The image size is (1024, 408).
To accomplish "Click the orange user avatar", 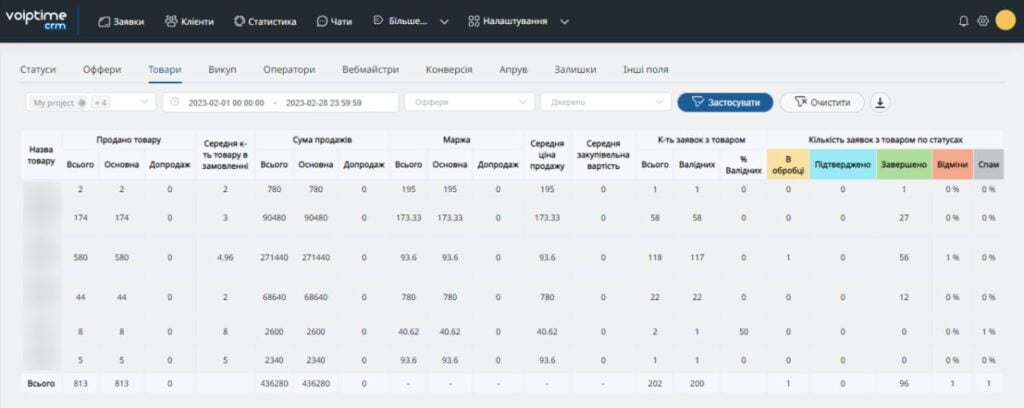I will (x=1006, y=21).
